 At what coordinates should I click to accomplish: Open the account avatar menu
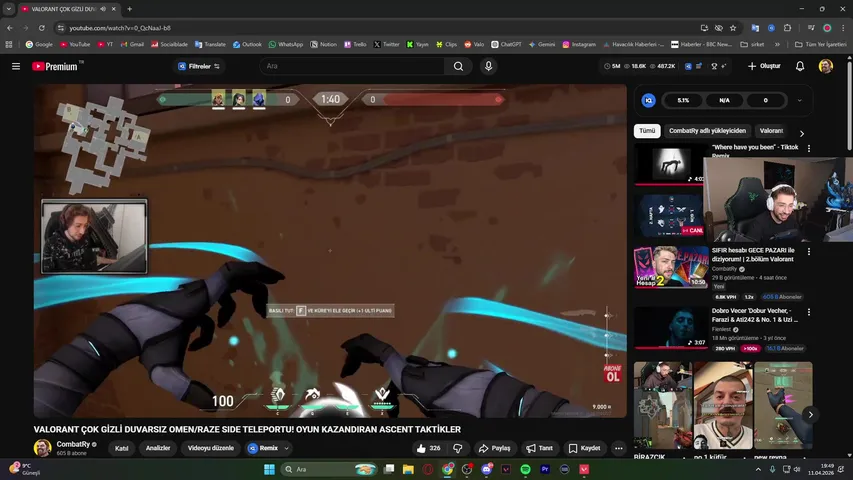825,66
